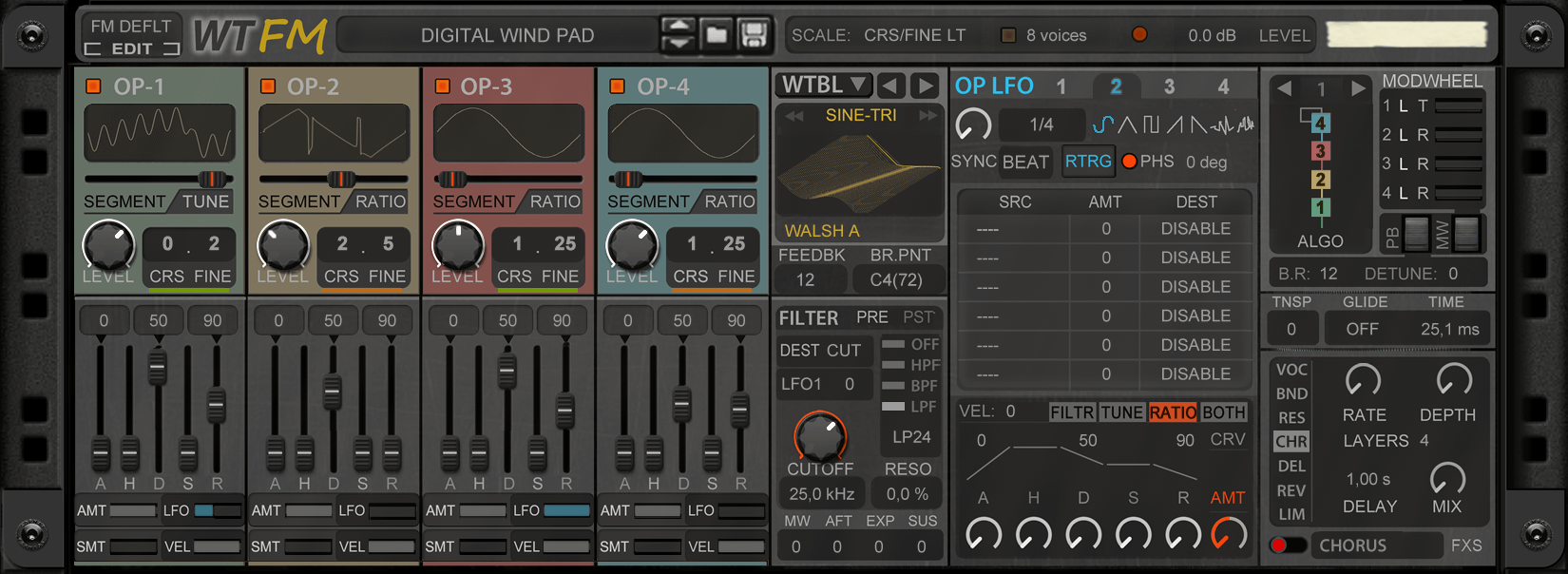The width and height of the screenshot is (1568, 574).
Task: Open the LFO 1/4 rate selector
Action: [x=1042, y=124]
